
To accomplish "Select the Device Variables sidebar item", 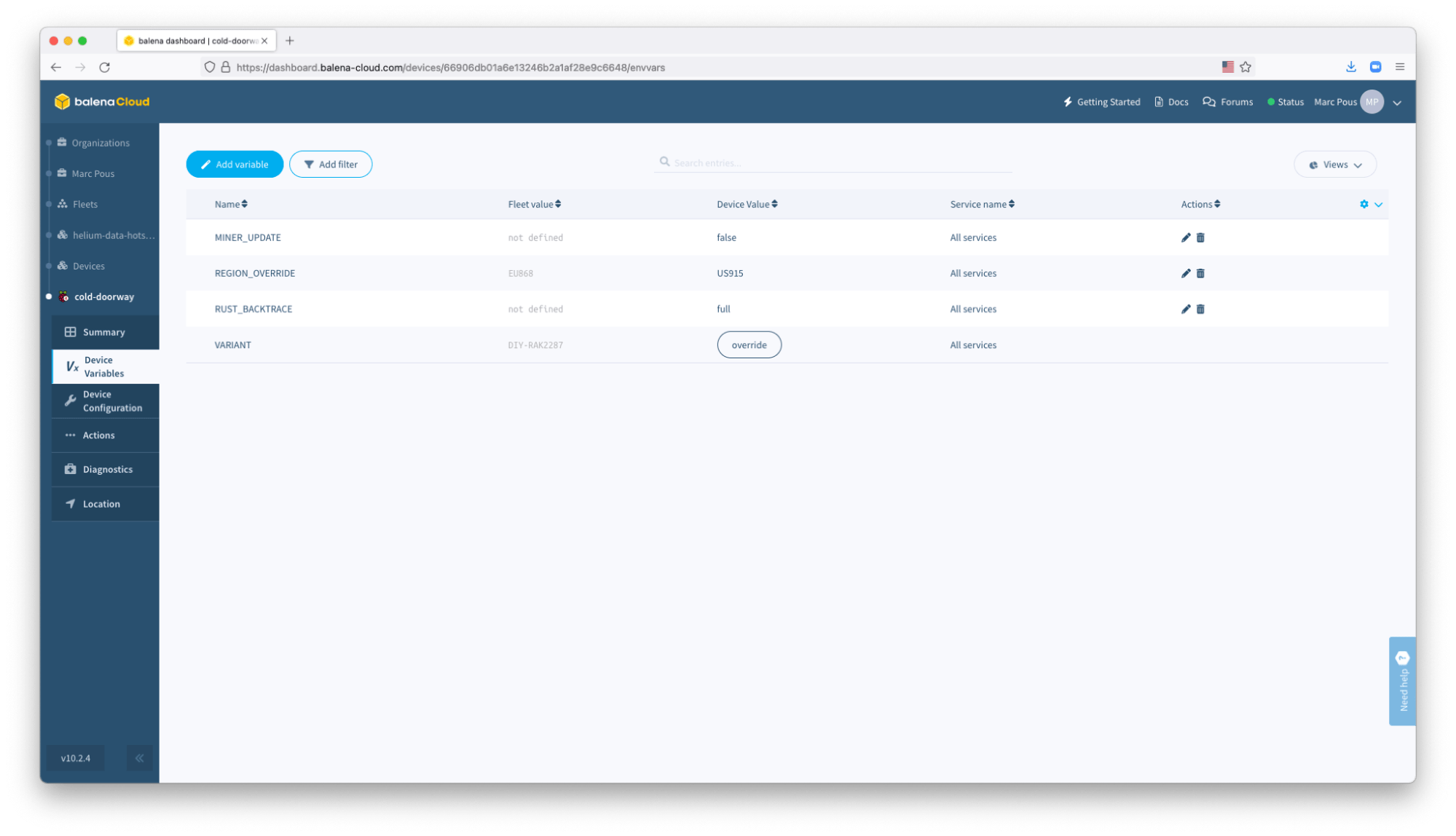I will [105, 366].
